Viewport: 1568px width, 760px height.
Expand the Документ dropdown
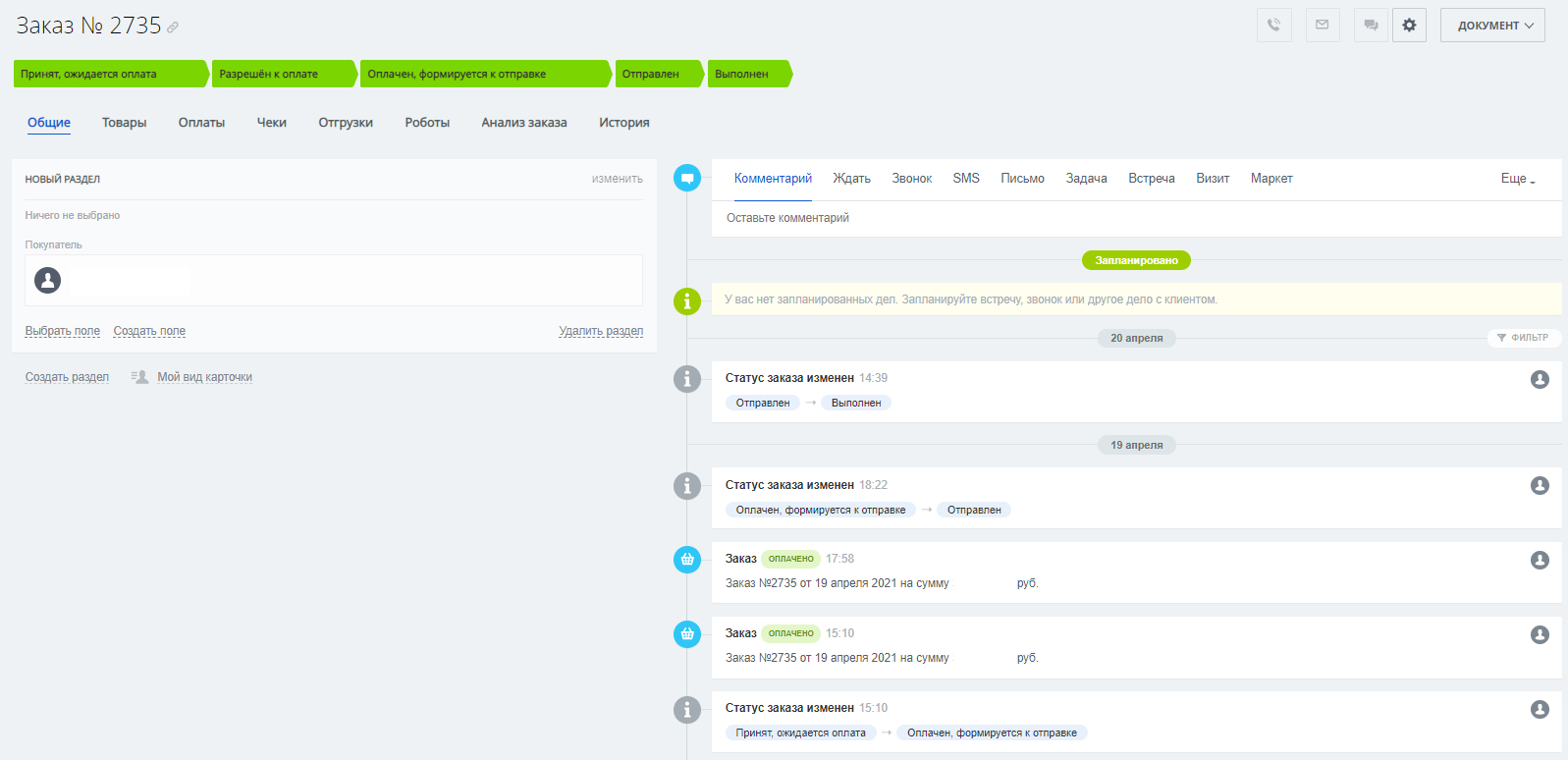[1491, 26]
